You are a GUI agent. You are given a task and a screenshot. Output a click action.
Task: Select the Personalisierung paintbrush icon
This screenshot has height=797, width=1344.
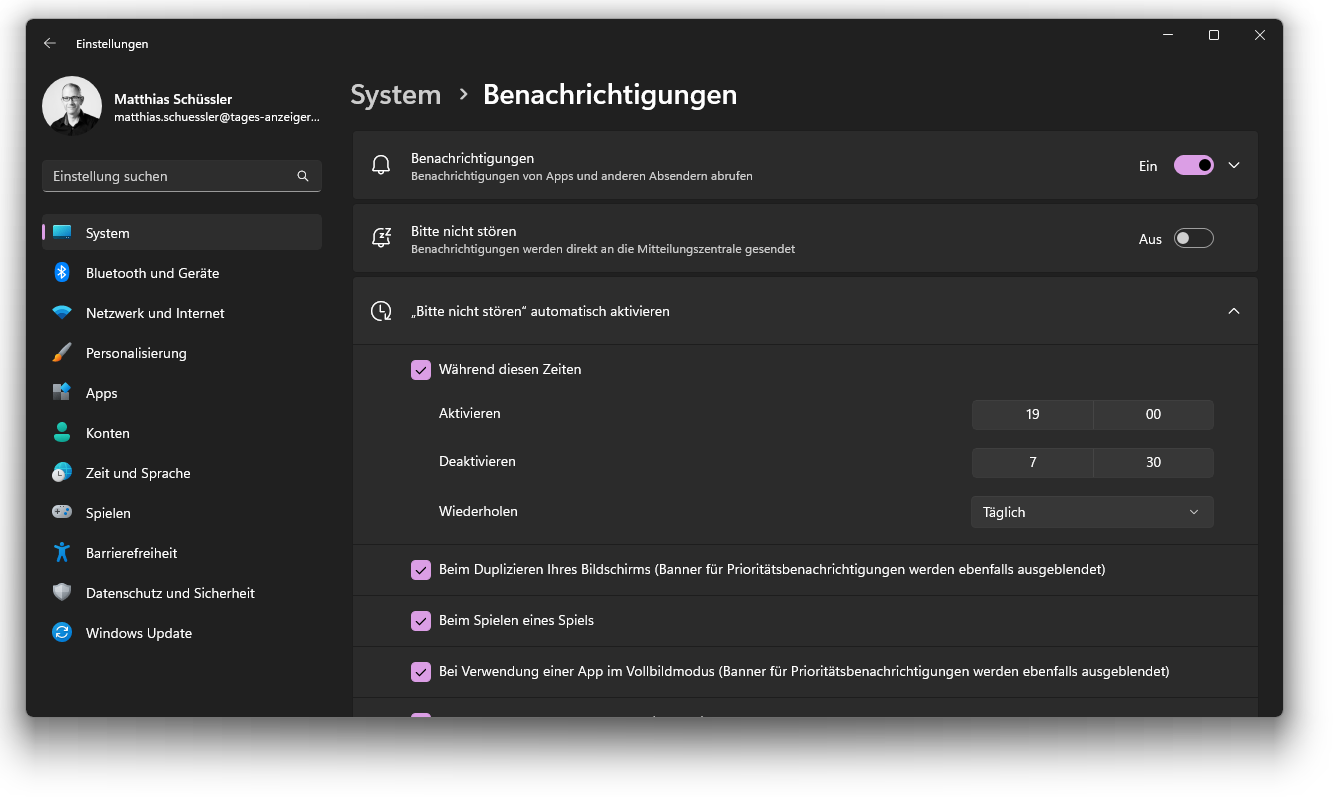pyautogui.click(x=62, y=353)
